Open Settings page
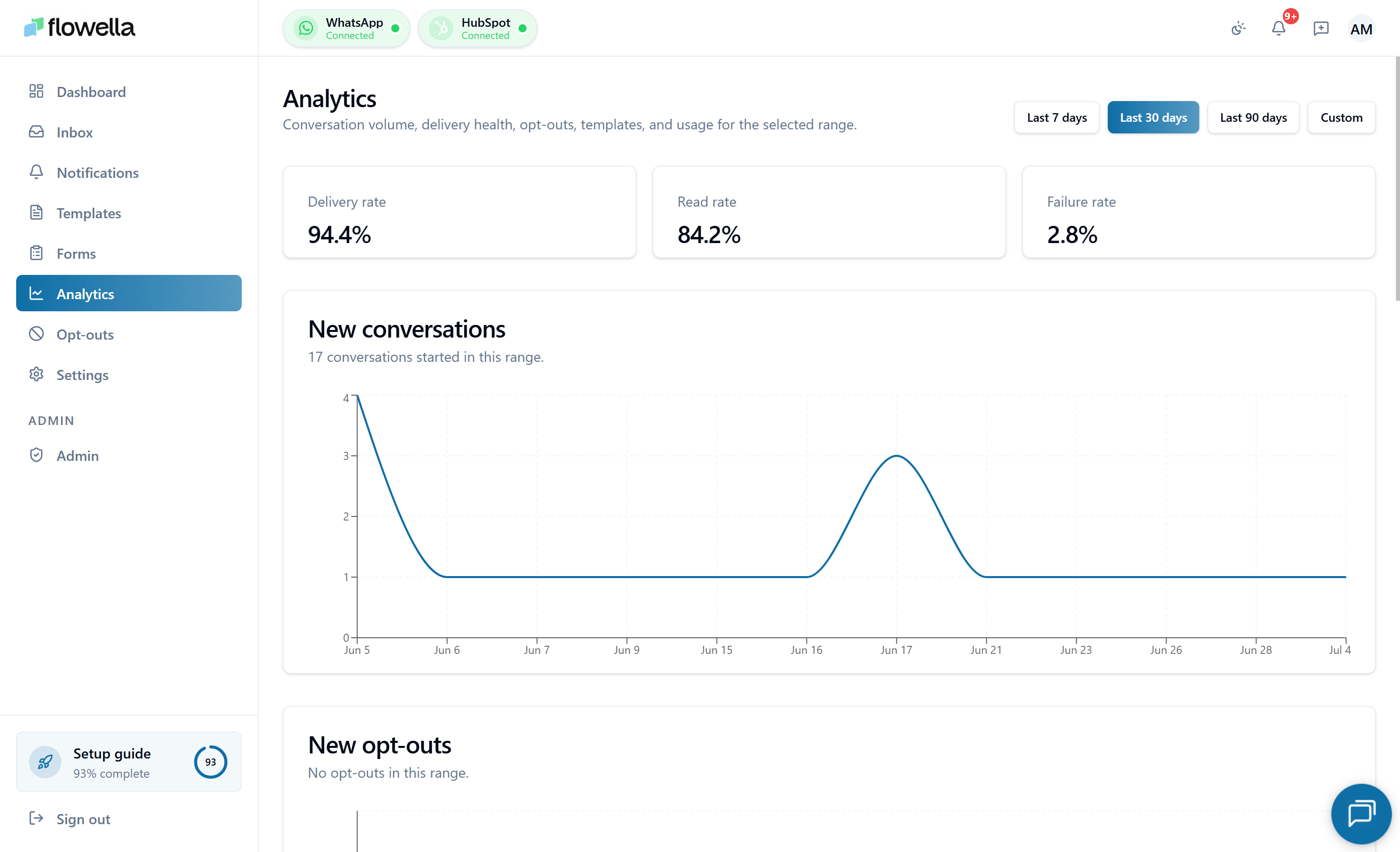 click(x=128, y=374)
